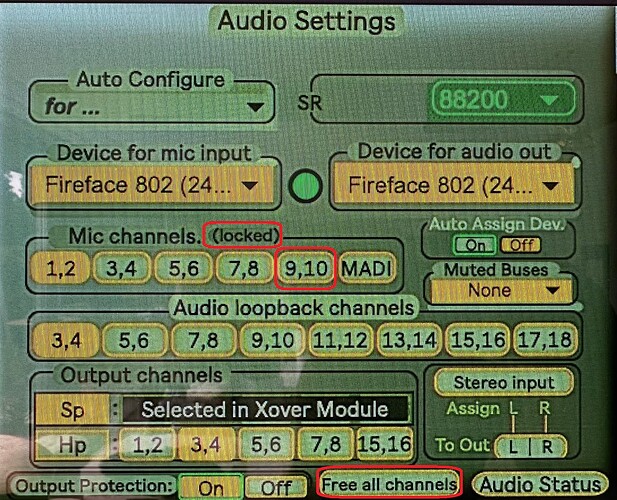The height and width of the screenshot is (500, 617).
Task: Click the green device status indicator circle
Action: tap(305, 186)
